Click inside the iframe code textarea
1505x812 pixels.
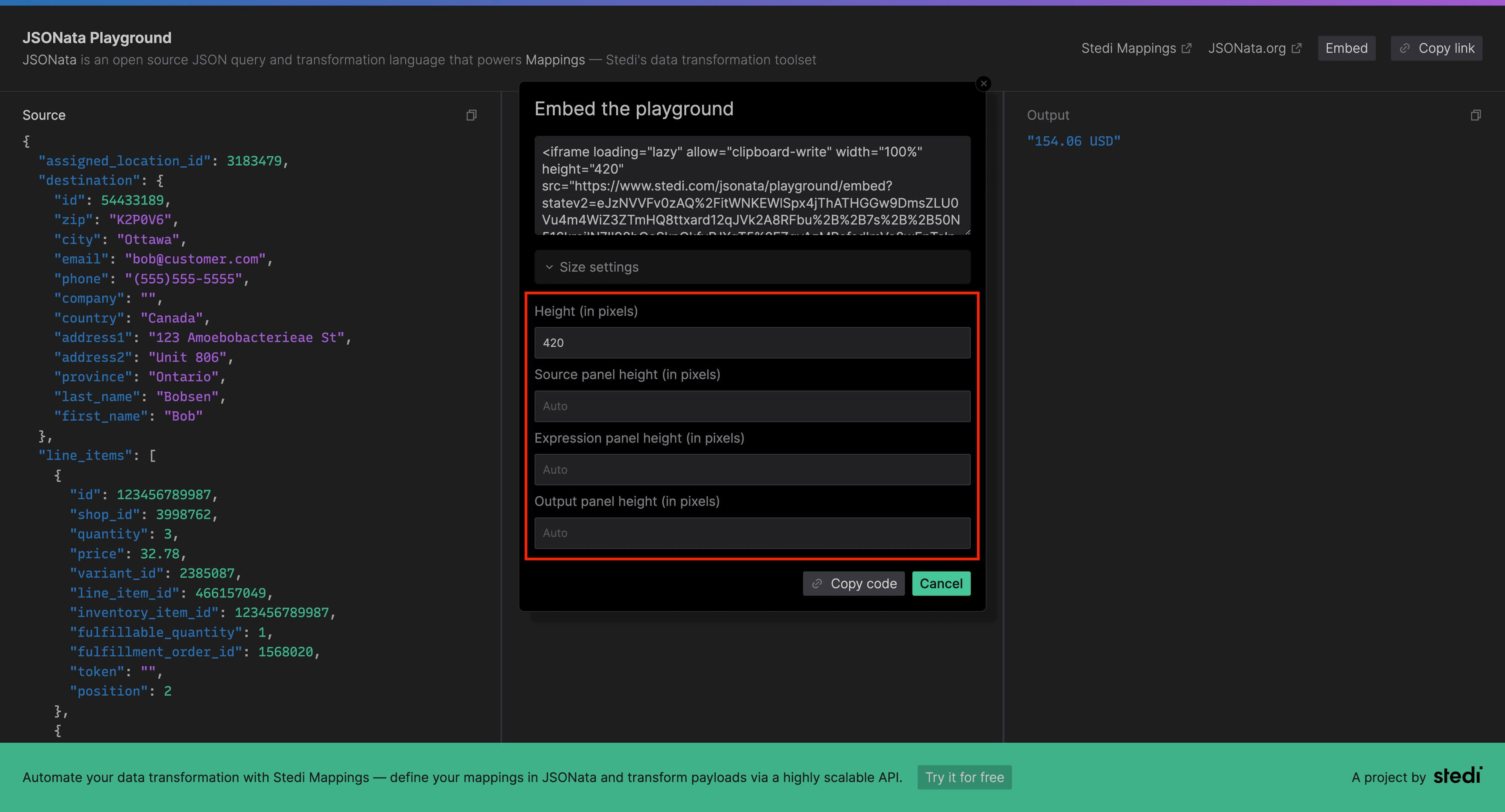[751, 186]
